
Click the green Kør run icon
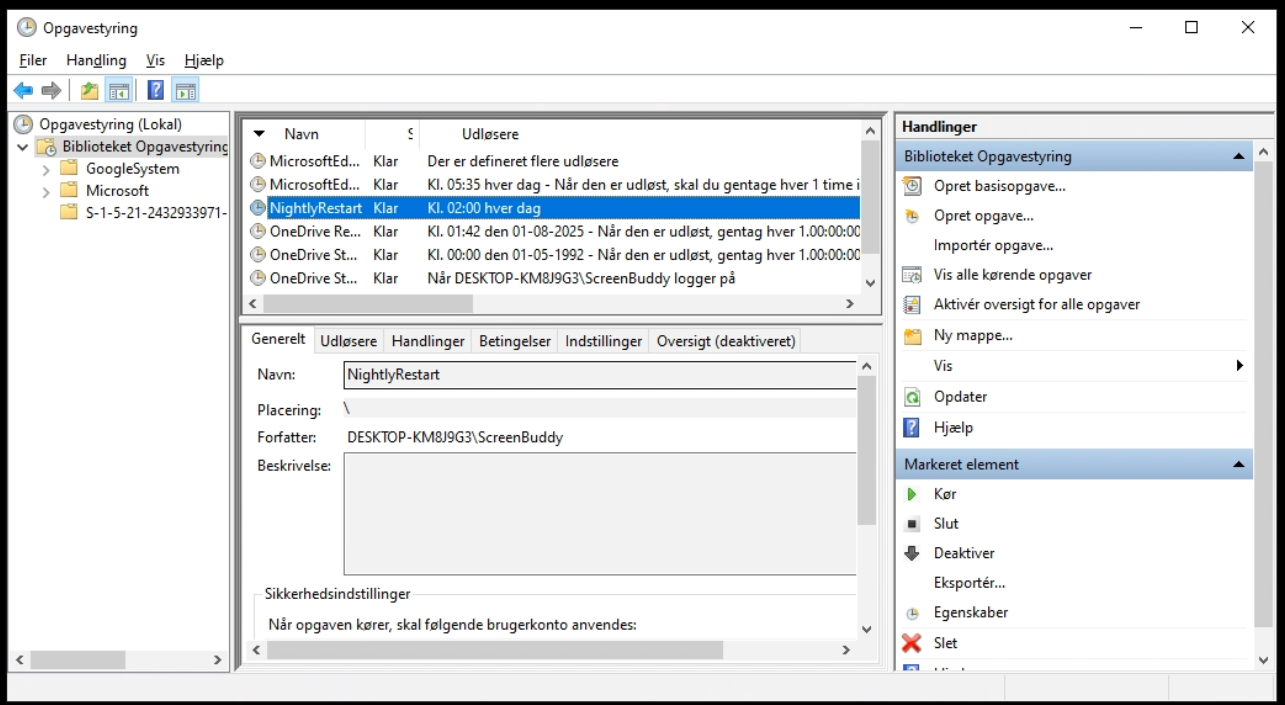tap(911, 494)
